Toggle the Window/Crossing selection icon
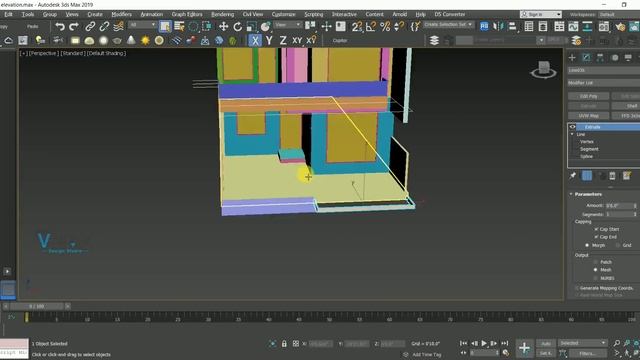Viewport: 640px width, 360px height. [207, 27]
